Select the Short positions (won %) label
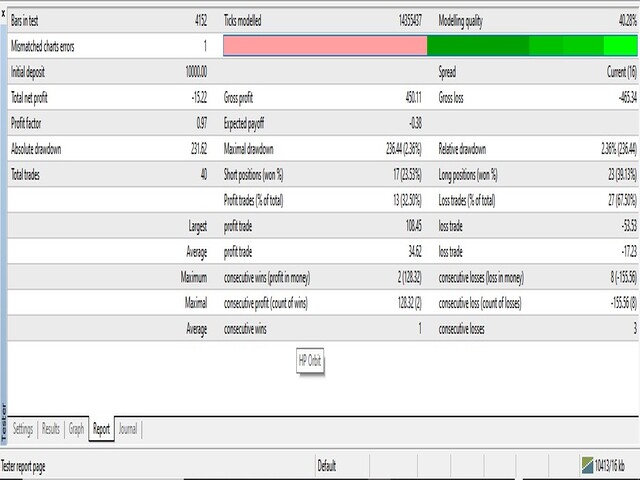Viewport: 640px width, 480px height. pos(253,175)
